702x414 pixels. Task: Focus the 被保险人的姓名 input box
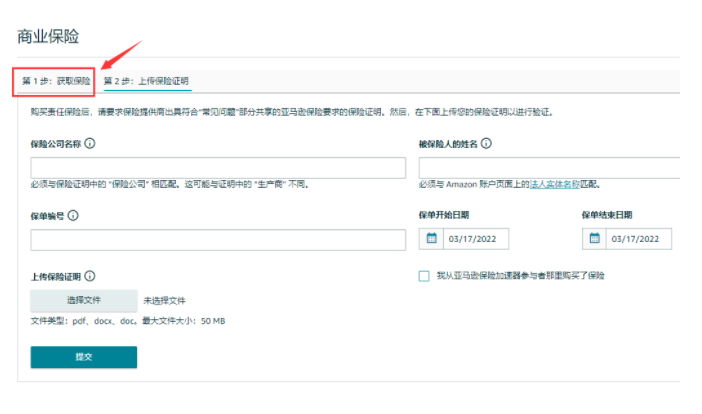(549, 168)
